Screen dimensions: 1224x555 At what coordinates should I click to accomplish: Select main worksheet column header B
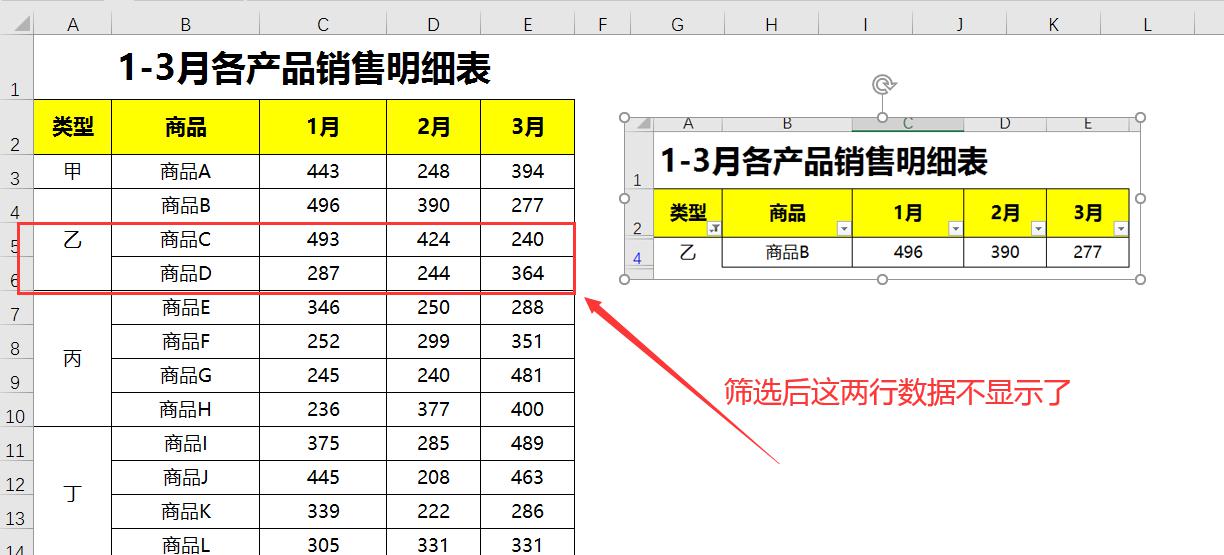click(x=186, y=25)
